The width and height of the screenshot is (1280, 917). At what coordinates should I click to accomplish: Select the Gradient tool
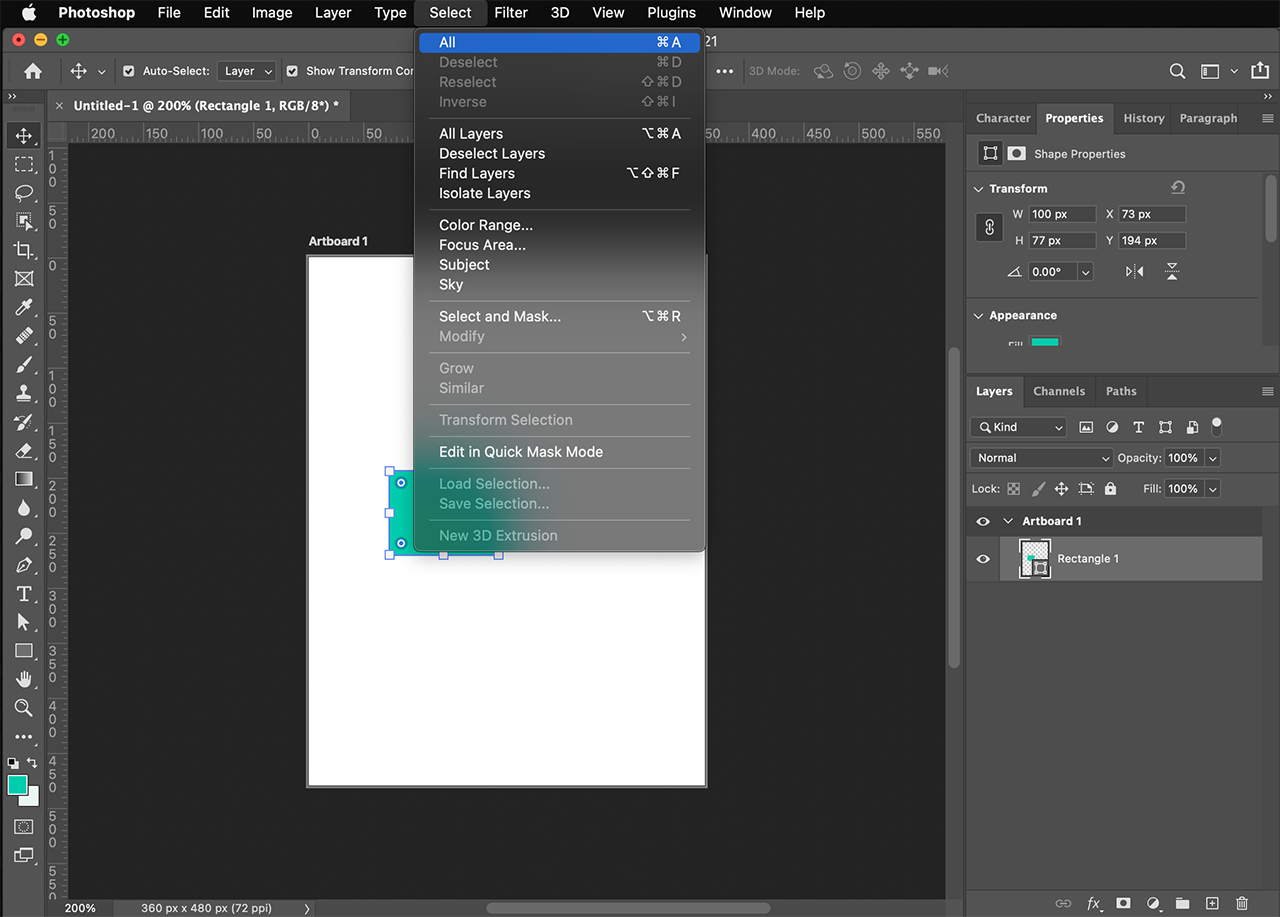[24, 479]
